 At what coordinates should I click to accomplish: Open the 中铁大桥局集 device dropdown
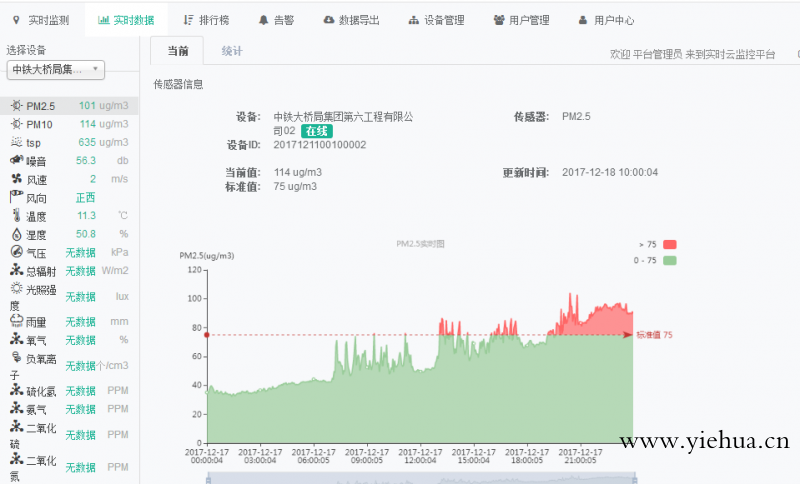pos(56,69)
